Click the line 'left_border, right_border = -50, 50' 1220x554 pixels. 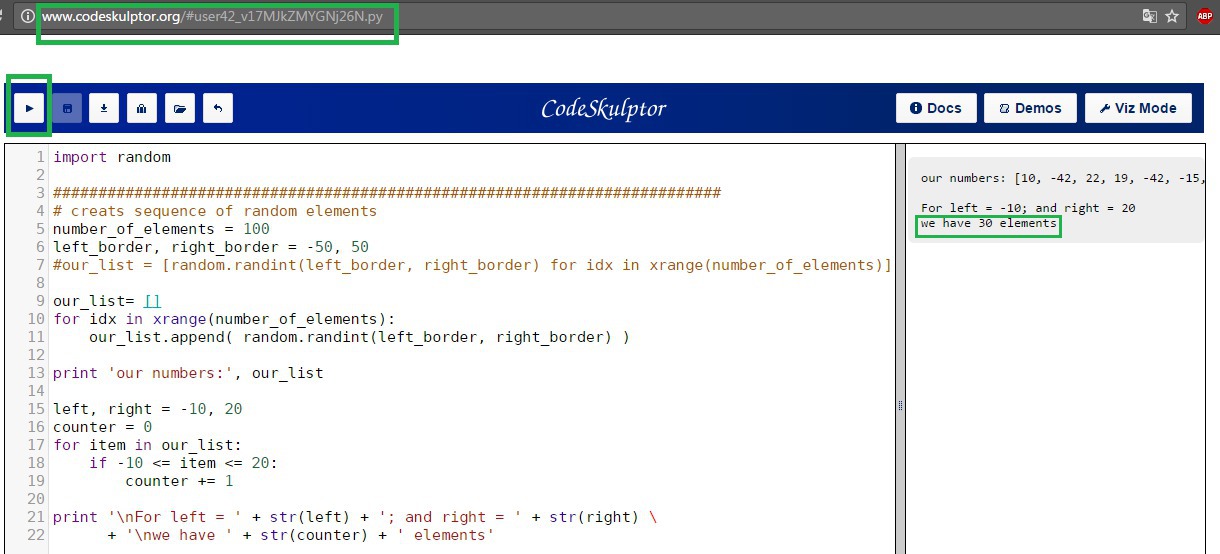pos(211,247)
